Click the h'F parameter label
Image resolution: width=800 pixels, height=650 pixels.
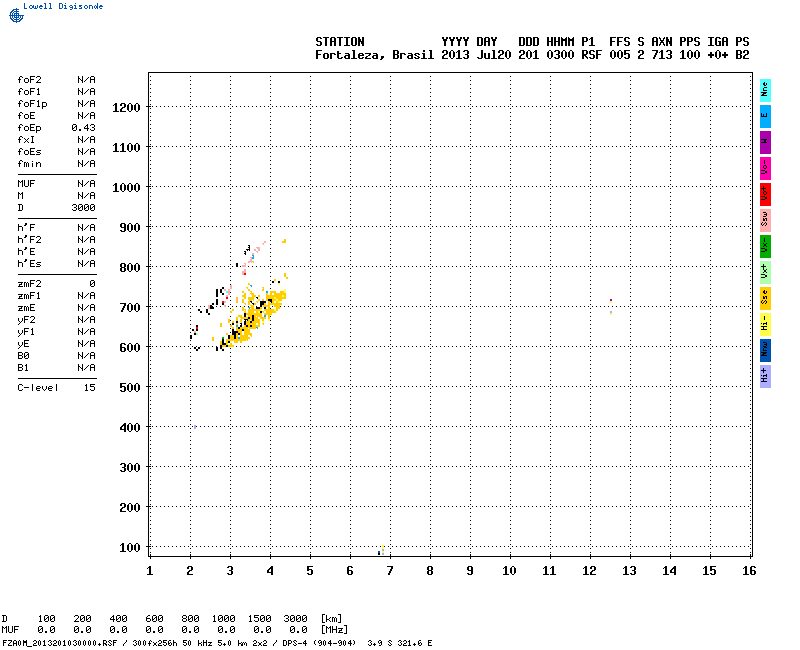26,228
